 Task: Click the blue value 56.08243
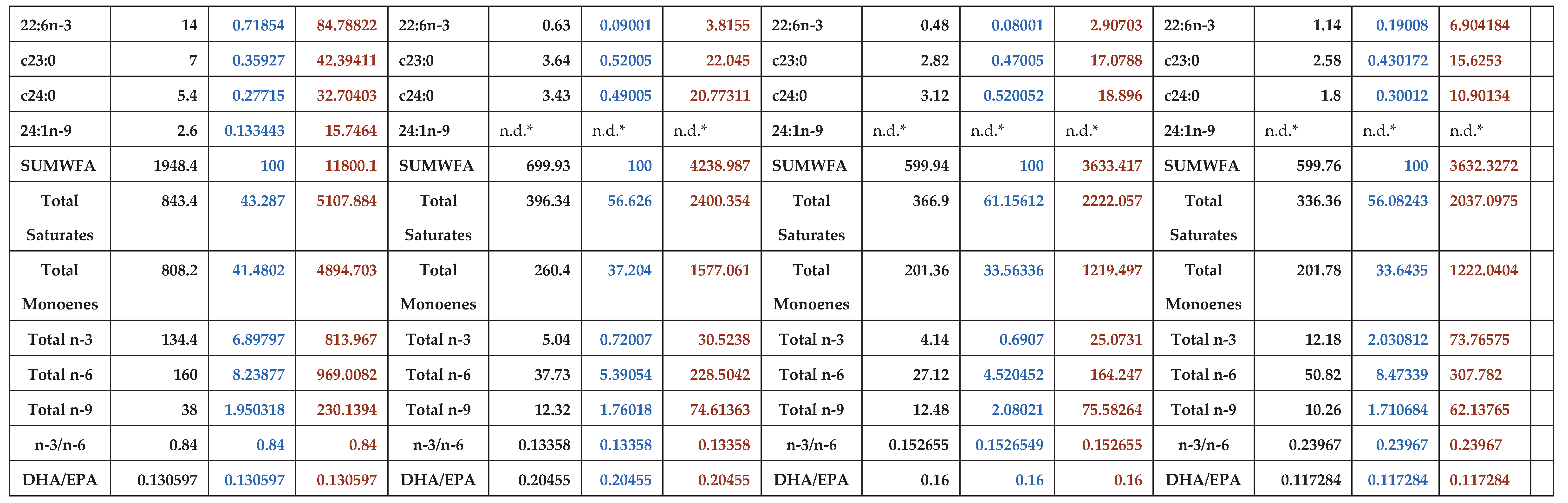(x=1398, y=201)
